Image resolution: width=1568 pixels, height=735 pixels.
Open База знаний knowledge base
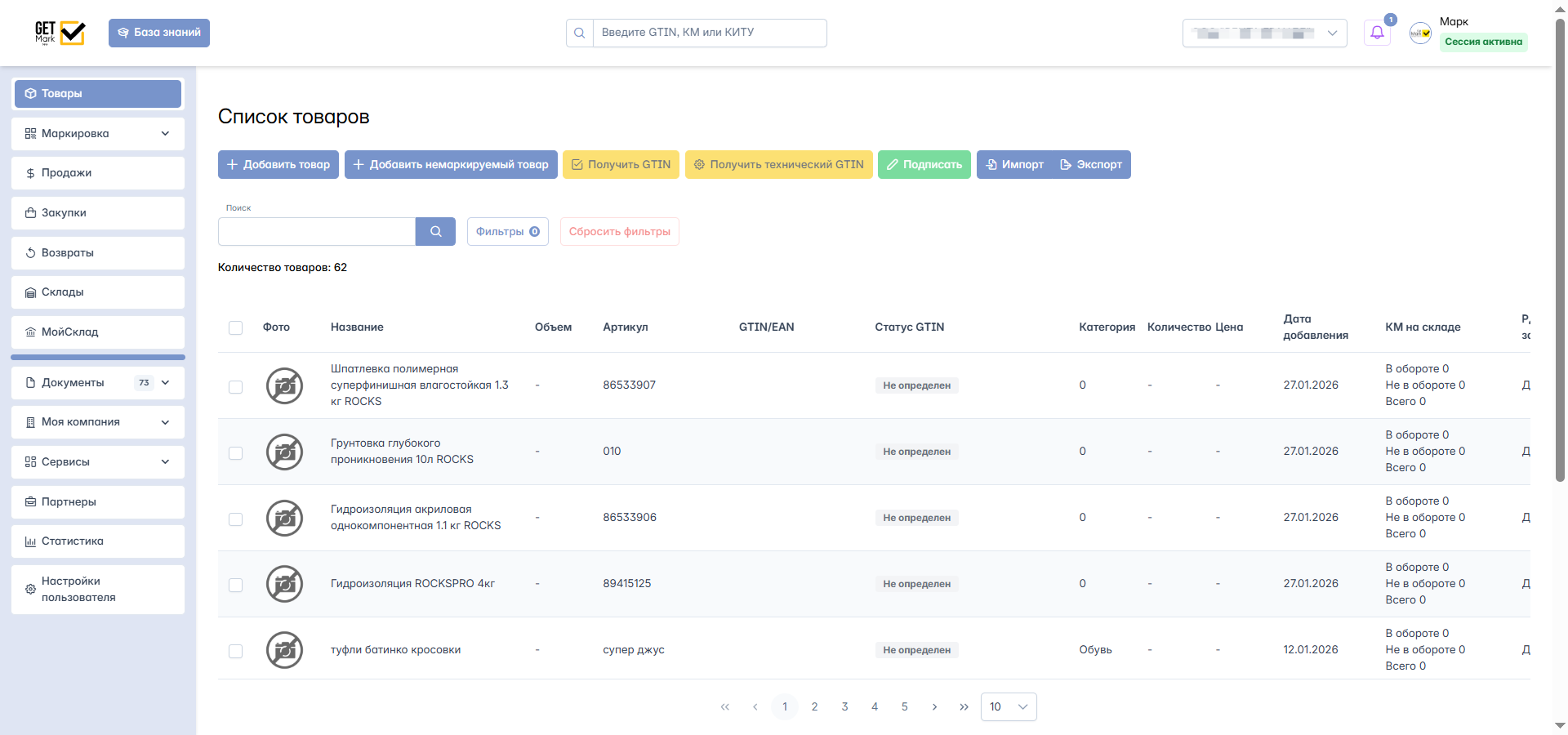[x=159, y=33]
